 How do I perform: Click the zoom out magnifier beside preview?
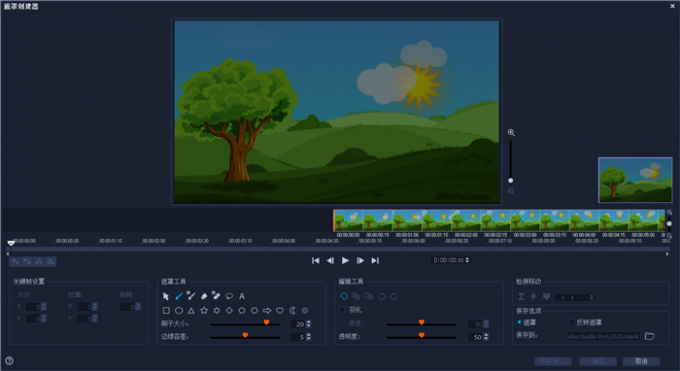coord(511,191)
